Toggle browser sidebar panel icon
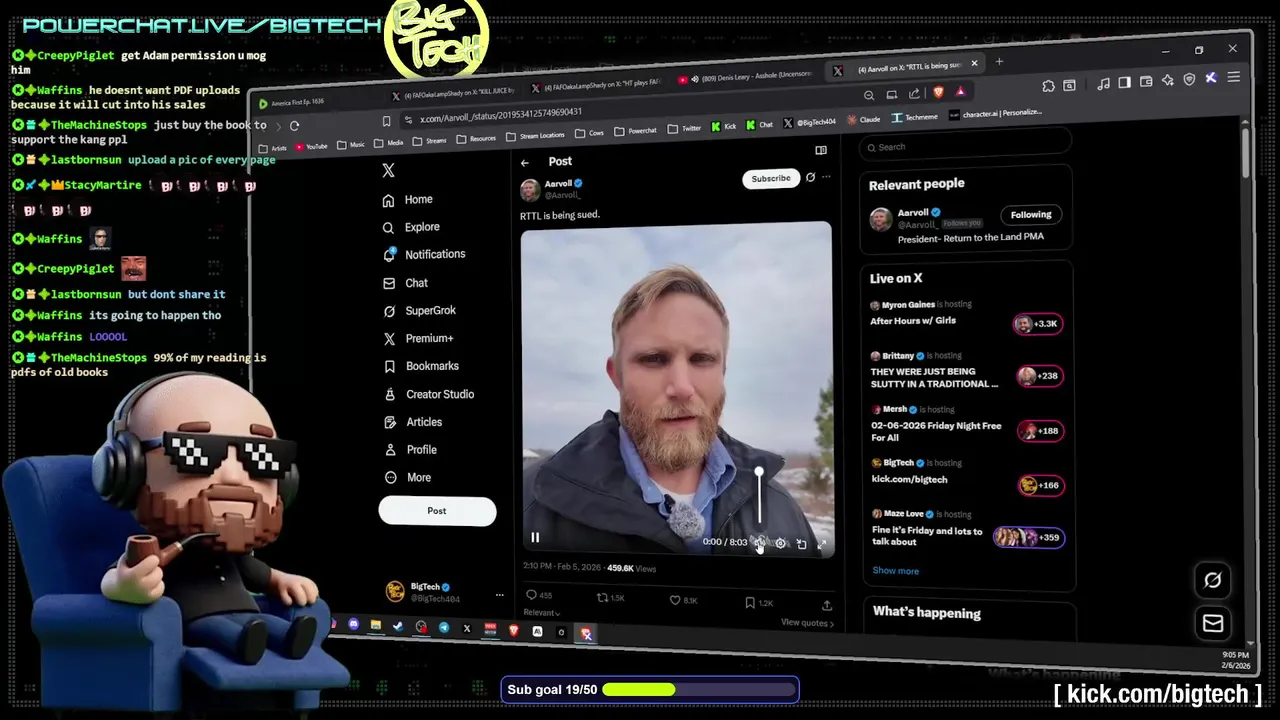The height and width of the screenshot is (720, 1280). click(x=1125, y=83)
